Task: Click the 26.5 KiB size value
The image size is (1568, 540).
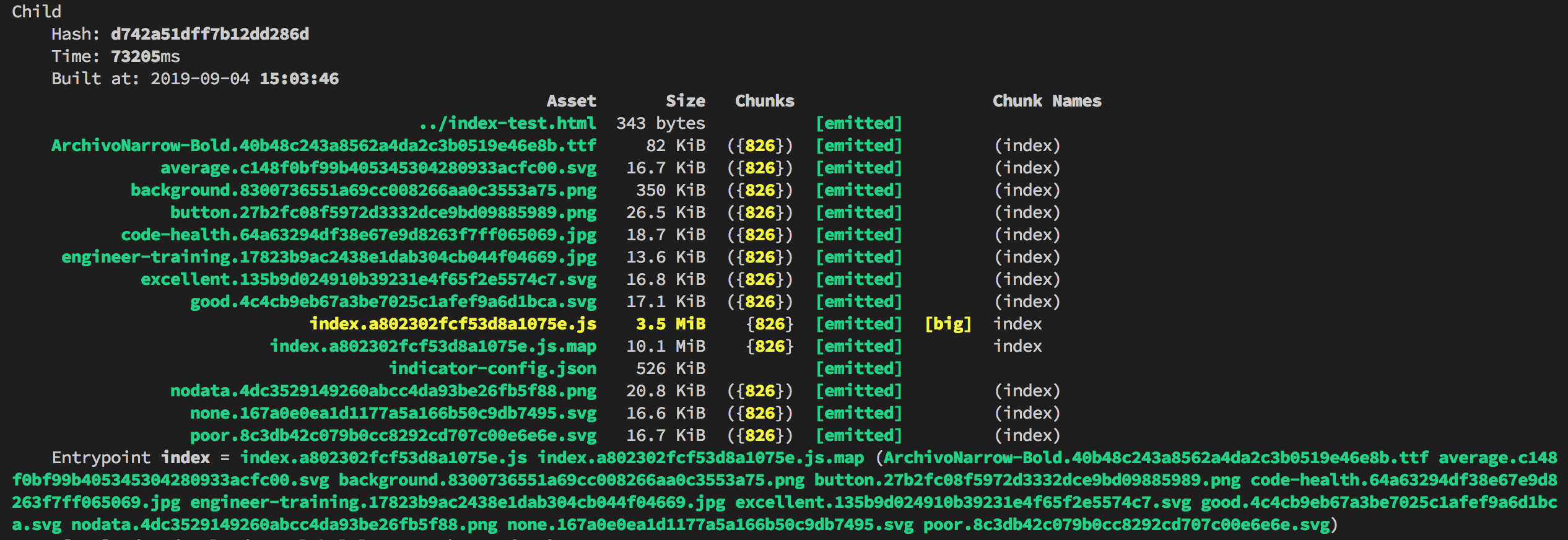Action: 666,212
